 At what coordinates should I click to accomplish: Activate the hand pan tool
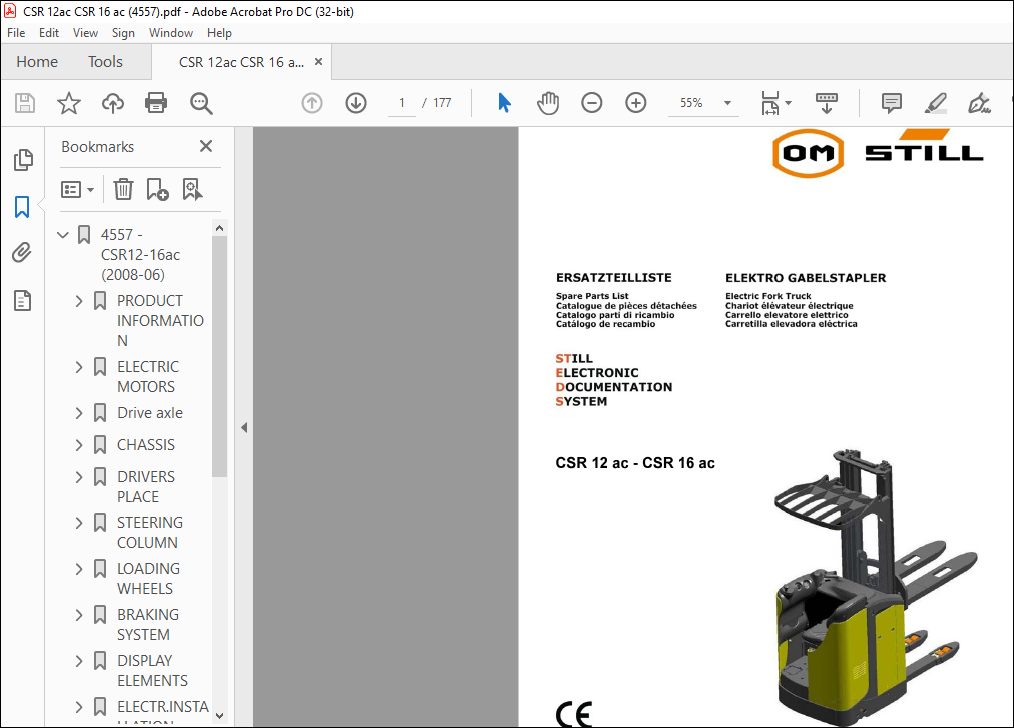click(x=548, y=103)
